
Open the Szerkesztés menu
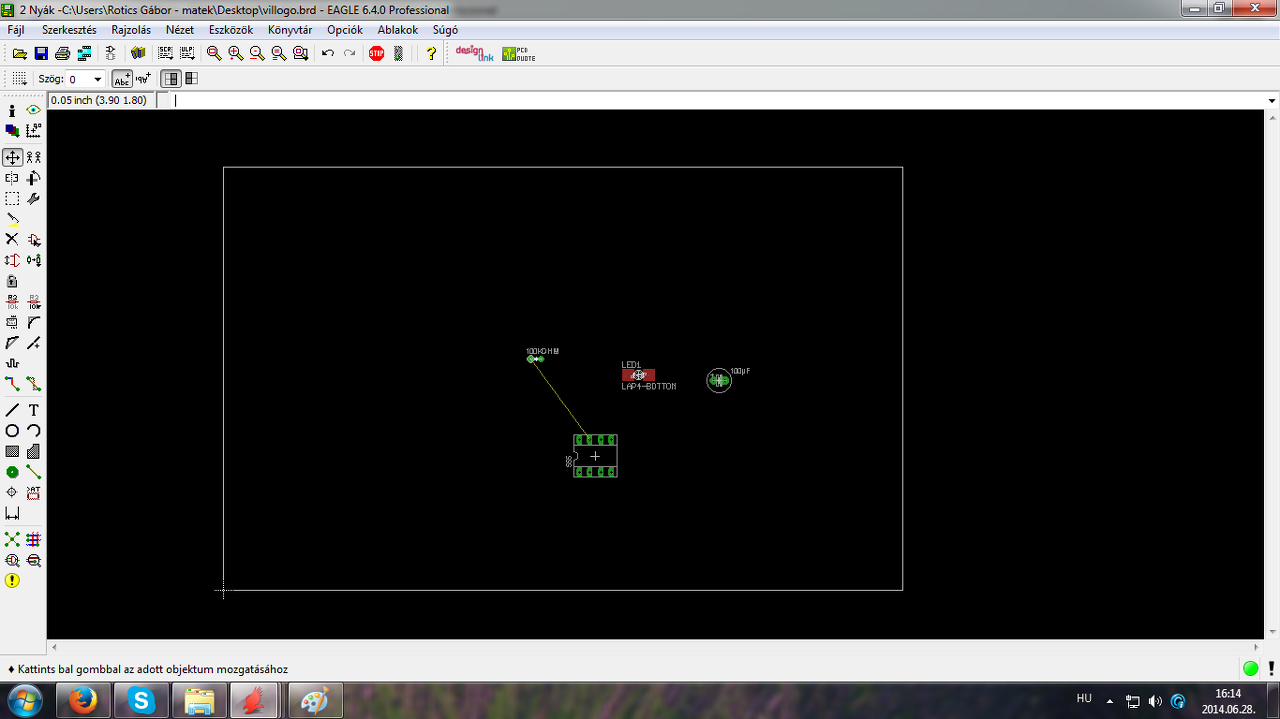tap(69, 30)
